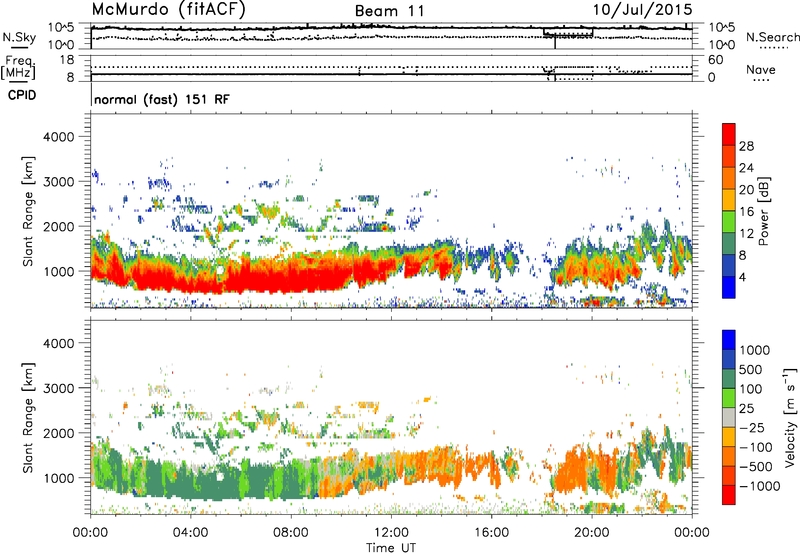Viewport: 800px width, 554px height.
Task: Click the 'Time UT' axis label
Action: click(391, 547)
